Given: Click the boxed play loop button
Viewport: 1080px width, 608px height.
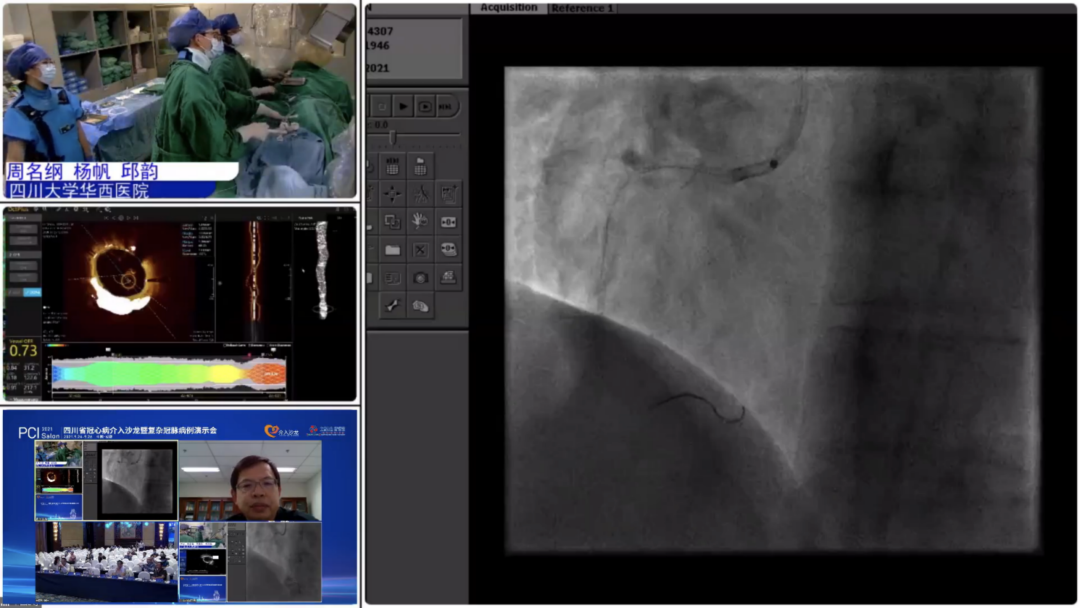Looking at the screenshot, I should (x=425, y=106).
